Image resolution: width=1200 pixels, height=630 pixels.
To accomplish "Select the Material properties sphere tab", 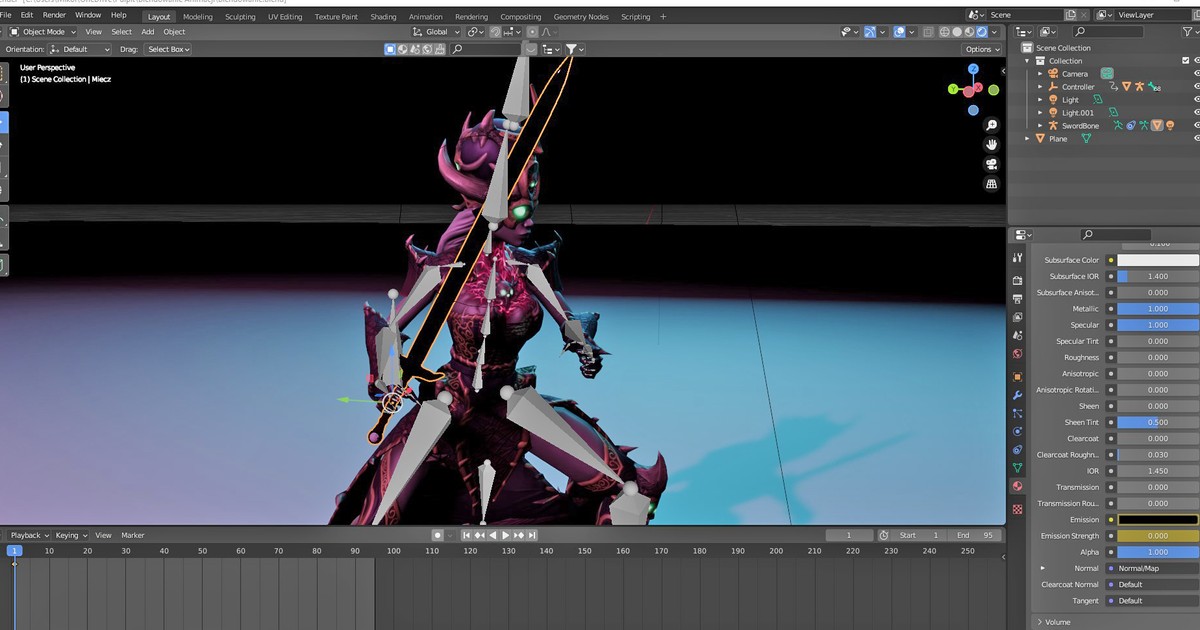I will pyautogui.click(x=1018, y=486).
